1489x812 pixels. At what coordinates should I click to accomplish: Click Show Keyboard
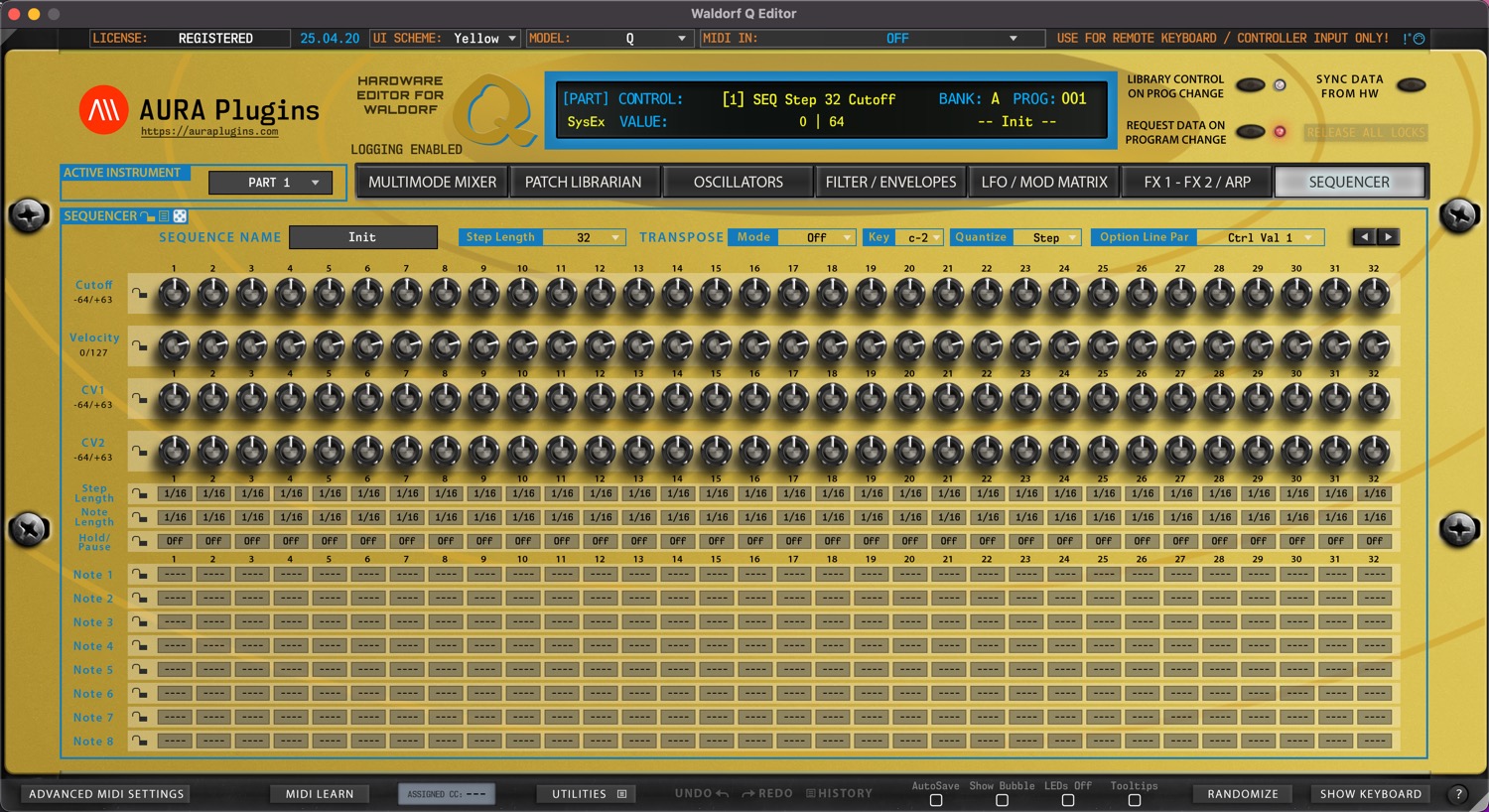click(x=1371, y=794)
